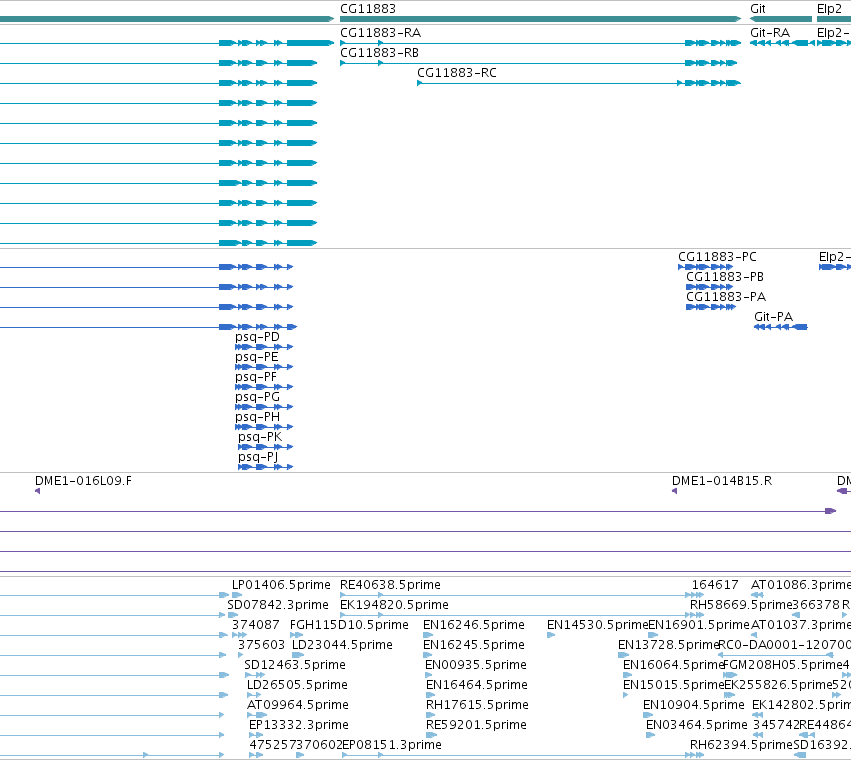Image resolution: width=851 pixels, height=760 pixels.
Task: Open the Git-PA protein label
Action: pyautogui.click(x=773, y=316)
